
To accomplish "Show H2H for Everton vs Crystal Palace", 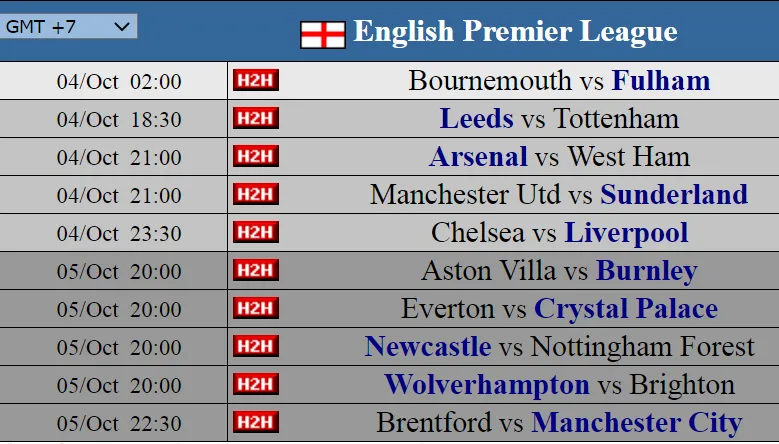I will click(255, 308).
